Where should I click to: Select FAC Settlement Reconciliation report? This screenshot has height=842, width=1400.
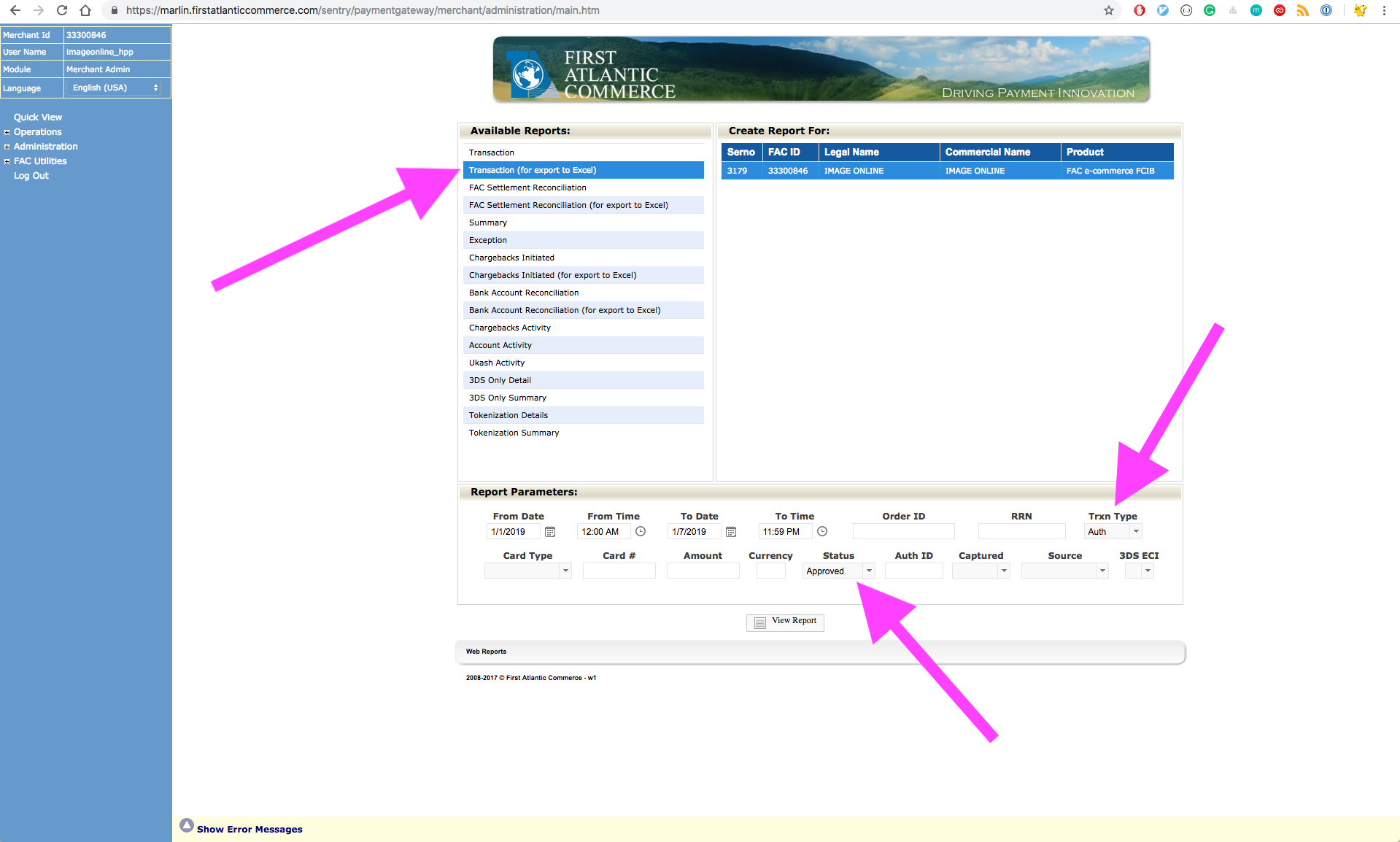tap(584, 188)
